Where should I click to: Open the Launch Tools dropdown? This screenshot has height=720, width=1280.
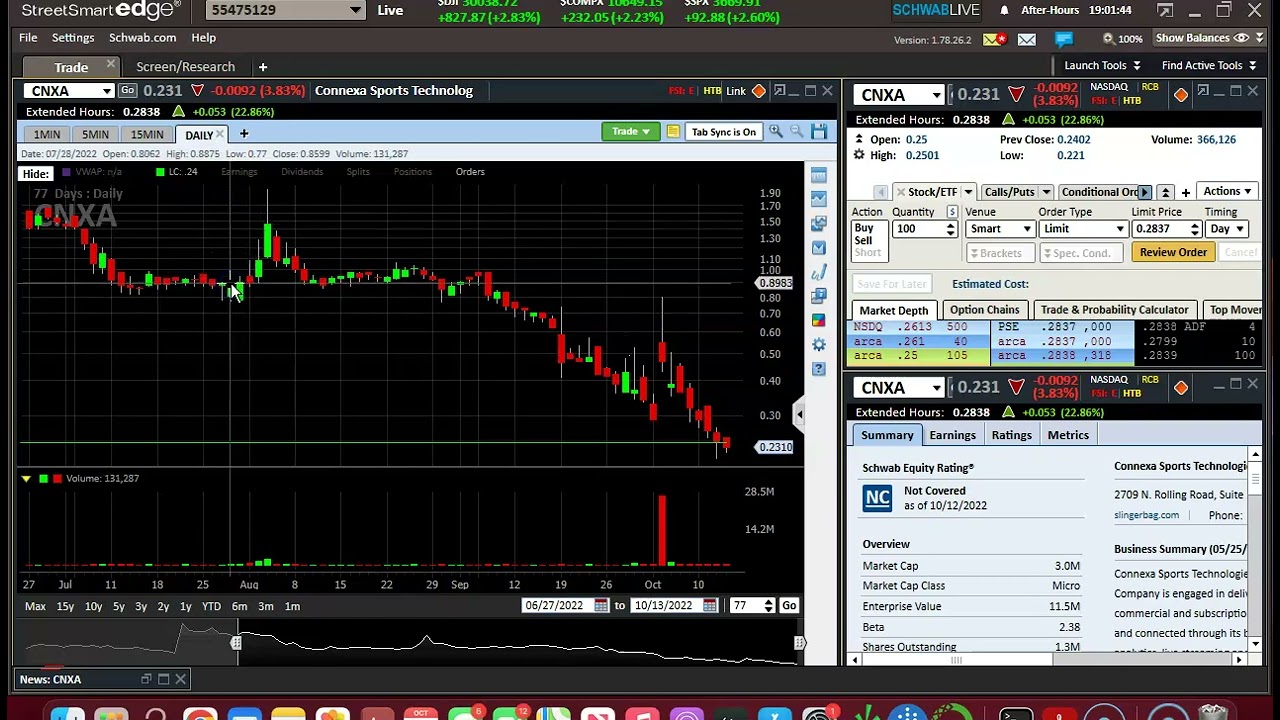coord(1102,66)
